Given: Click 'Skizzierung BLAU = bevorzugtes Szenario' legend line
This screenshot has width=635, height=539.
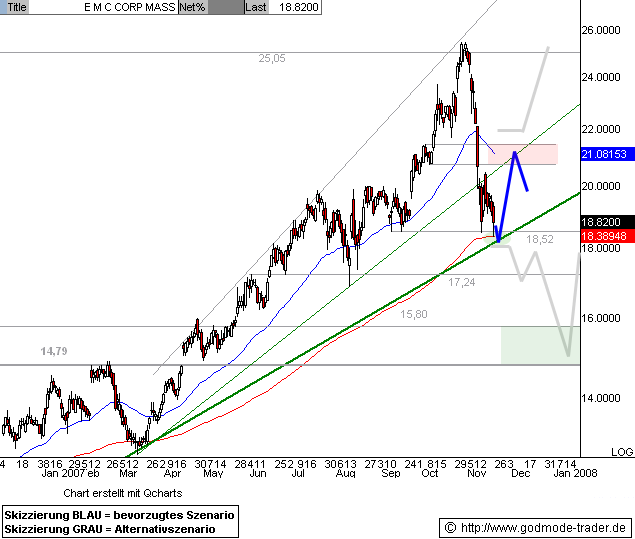Looking at the screenshot, I should [x=119, y=515].
